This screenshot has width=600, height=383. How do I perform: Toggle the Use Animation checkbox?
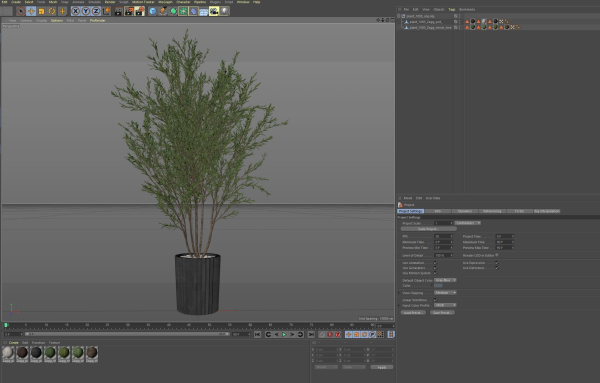[x=435, y=263]
